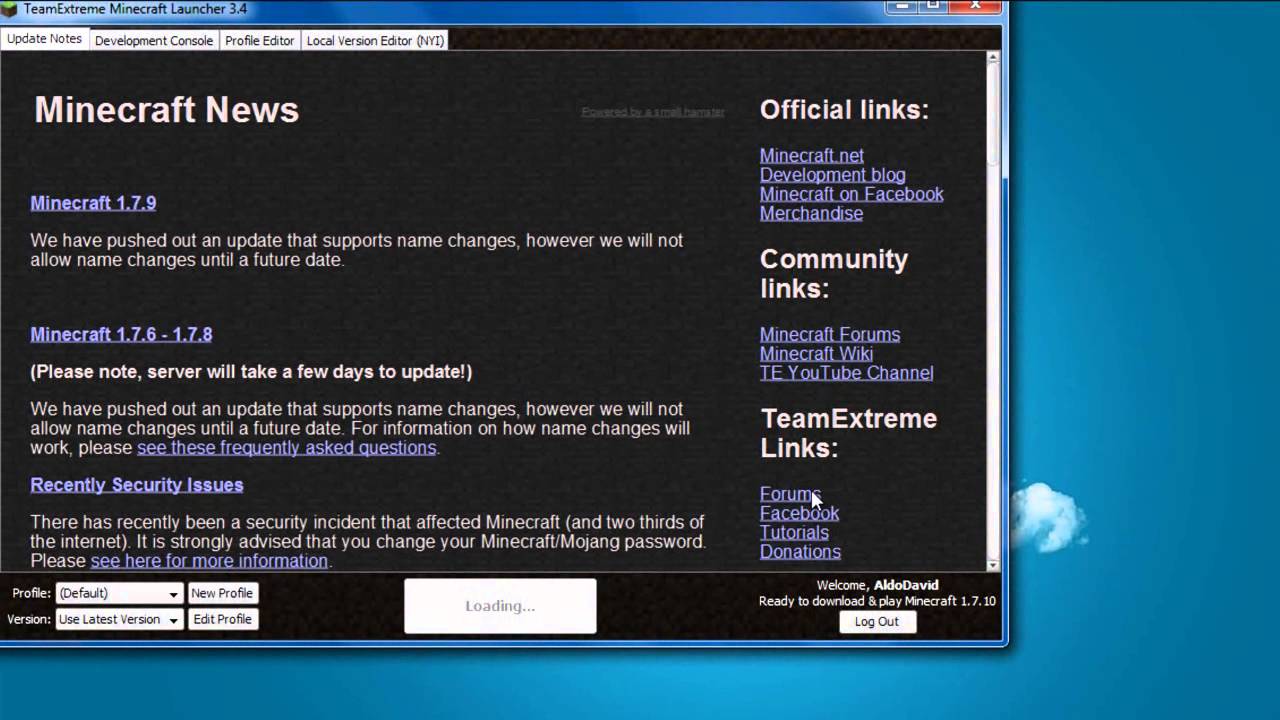Screen dimensions: 1280x720
Task: Click the server update note in bold text
Action: click(251, 372)
